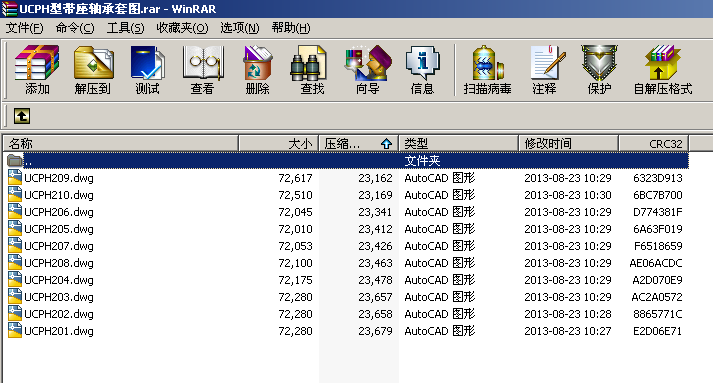Sort by Size (大小) column header
Image resolution: width=713 pixels, height=383 pixels.
tap(279, 144)
